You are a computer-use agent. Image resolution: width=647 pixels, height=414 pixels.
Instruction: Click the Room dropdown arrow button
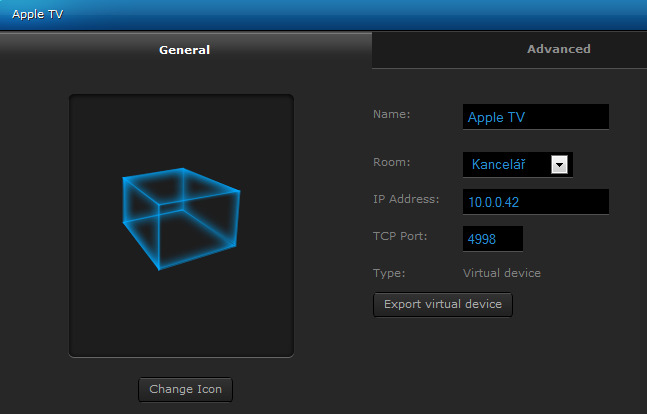point(560,165)
